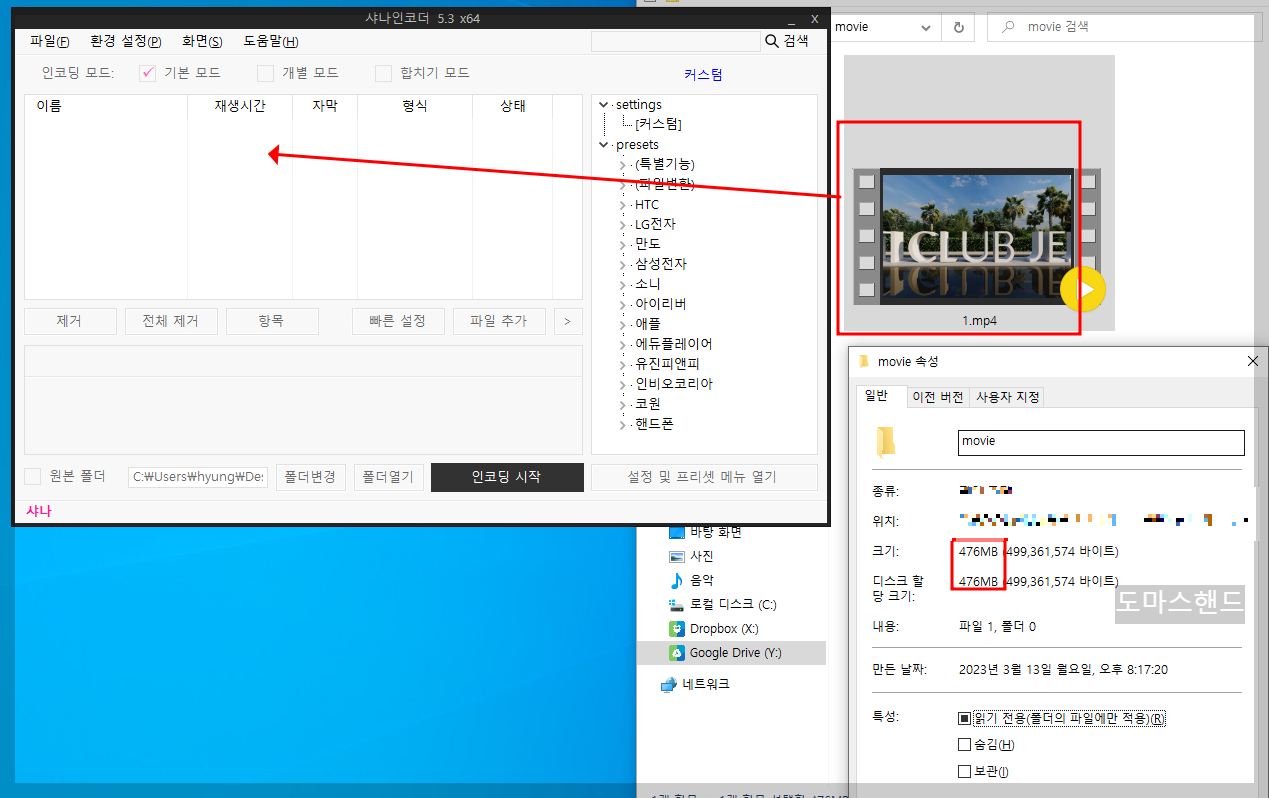The width and height of the screenshot is (1269, 798).
Task: Open Google Drive (Y:) in the sidebar
Action: pyautogui.click(x=678, y=652)
